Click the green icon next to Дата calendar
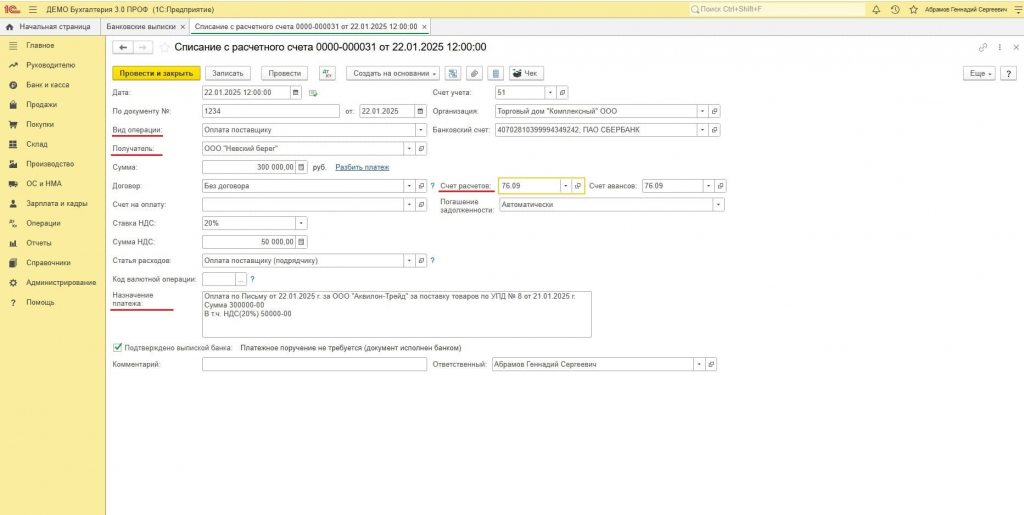 (313, 93)
